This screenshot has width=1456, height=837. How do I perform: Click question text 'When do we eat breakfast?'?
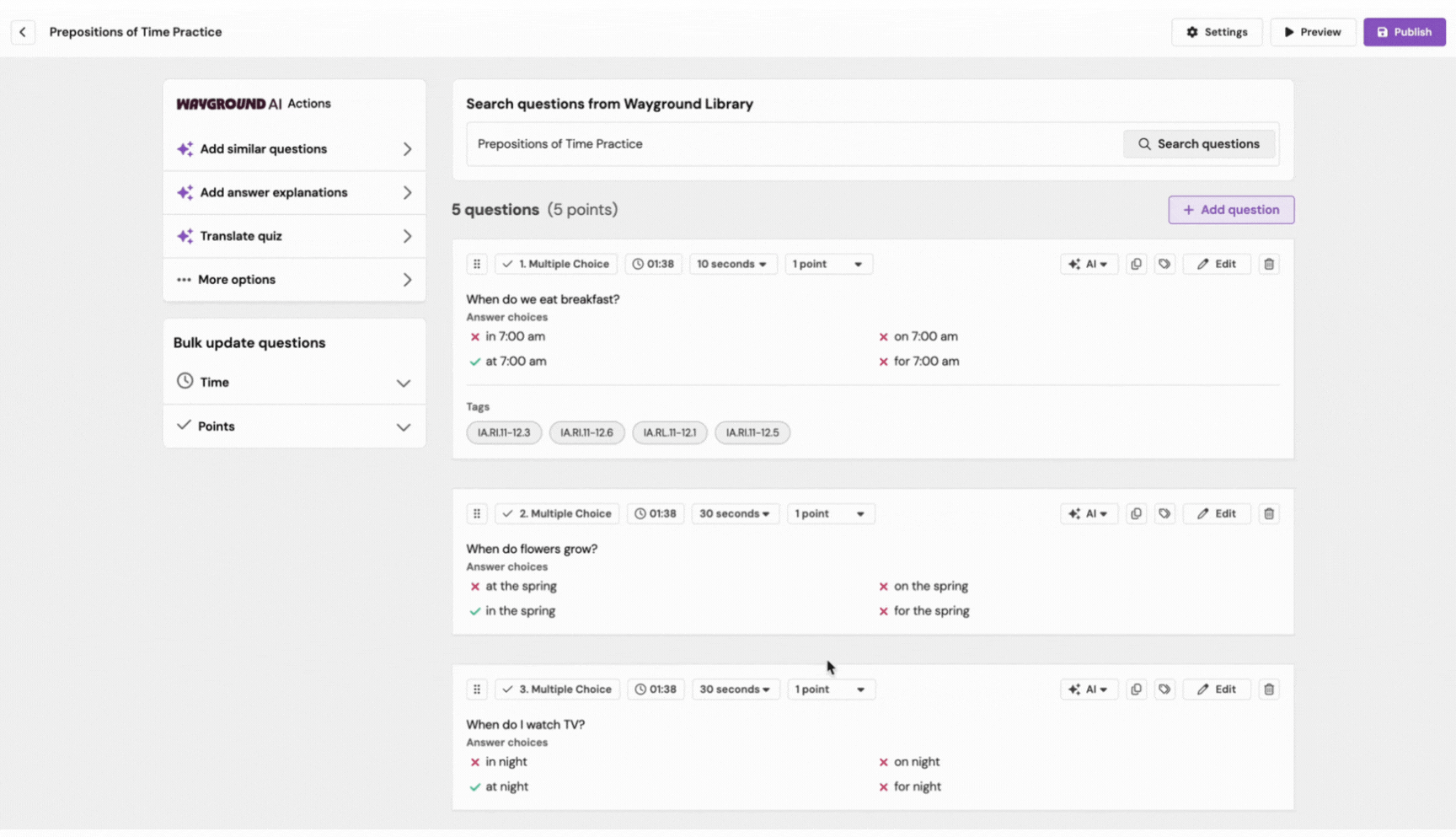tap(543, 299)
